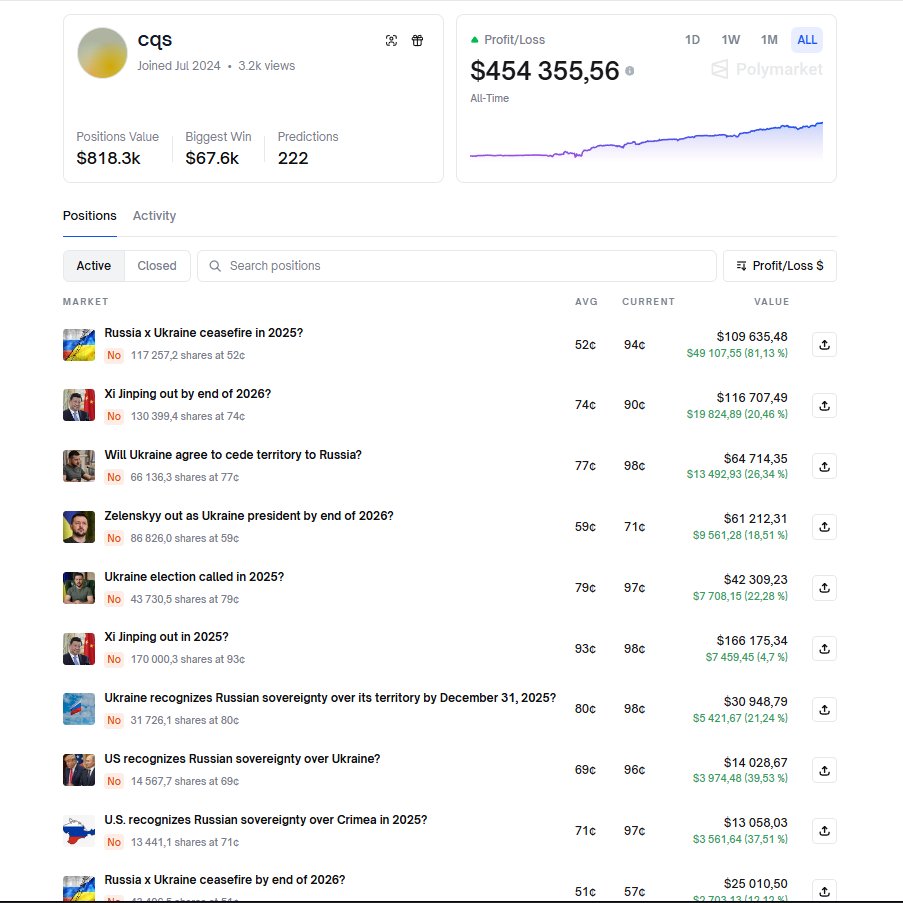
Task: Click the Ukraine election called 2025 market thumbnail
Action: click(78, 588)
